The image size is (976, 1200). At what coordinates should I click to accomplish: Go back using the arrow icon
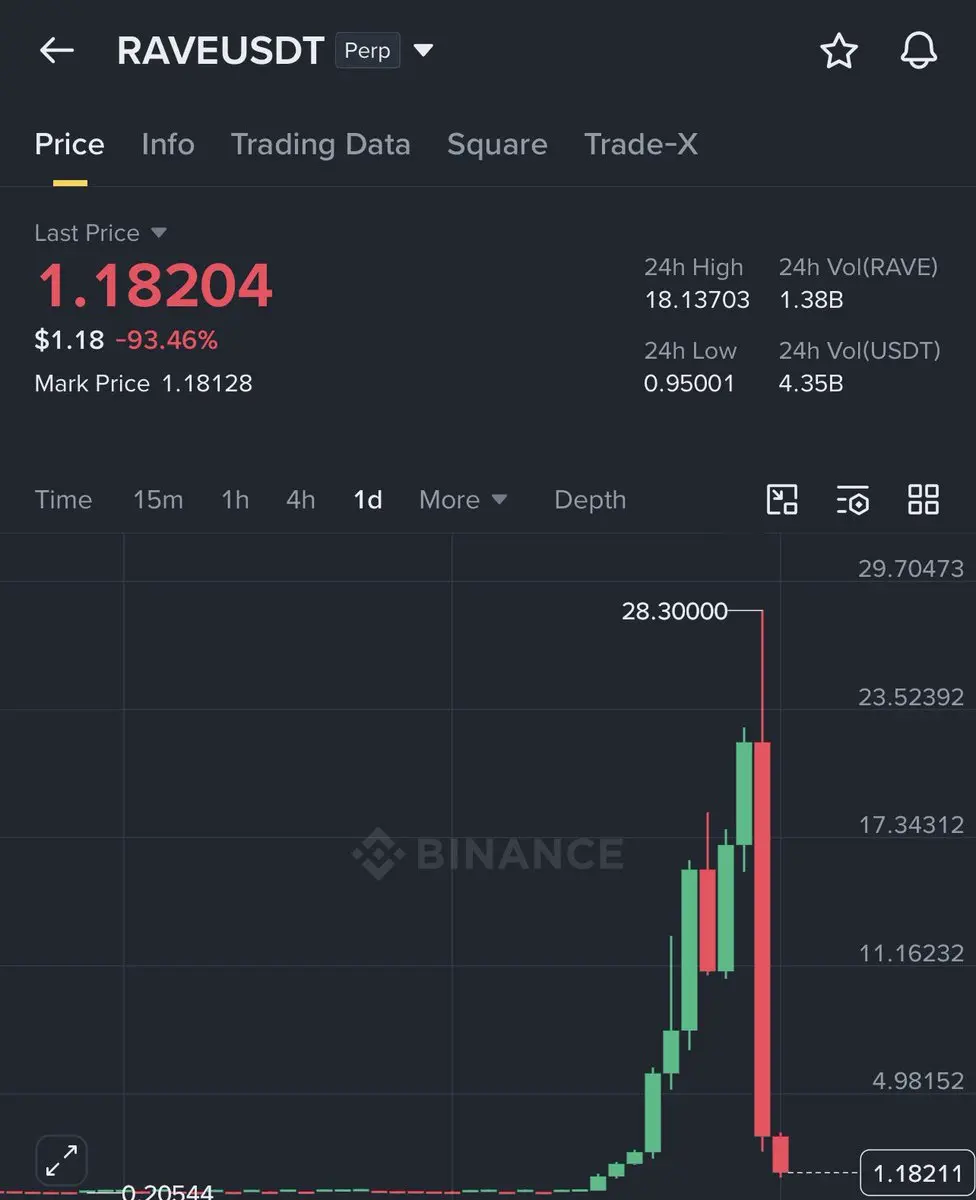tap(57, 50)
